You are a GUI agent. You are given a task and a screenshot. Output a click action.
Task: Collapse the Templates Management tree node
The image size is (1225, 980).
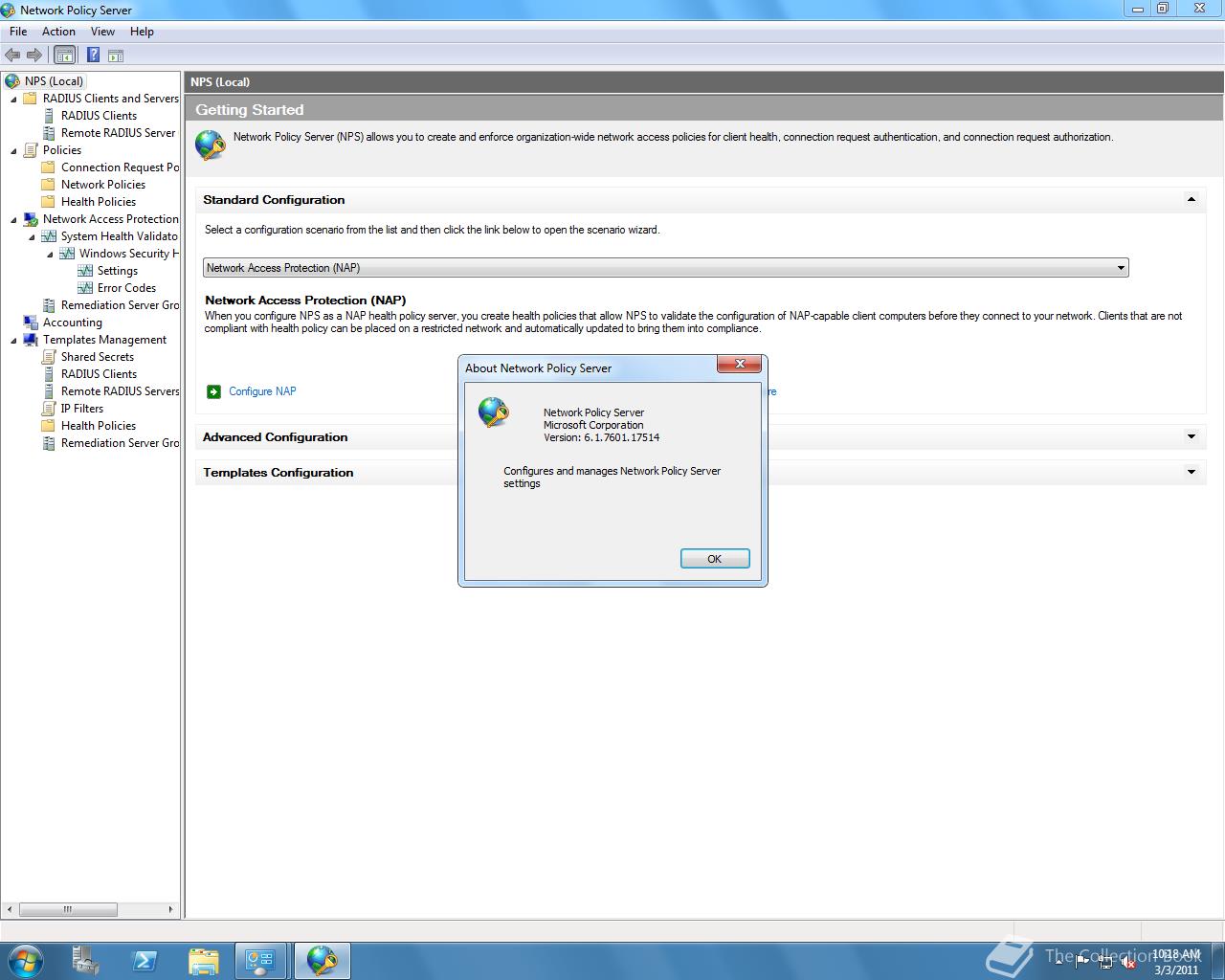pos(13,340)
